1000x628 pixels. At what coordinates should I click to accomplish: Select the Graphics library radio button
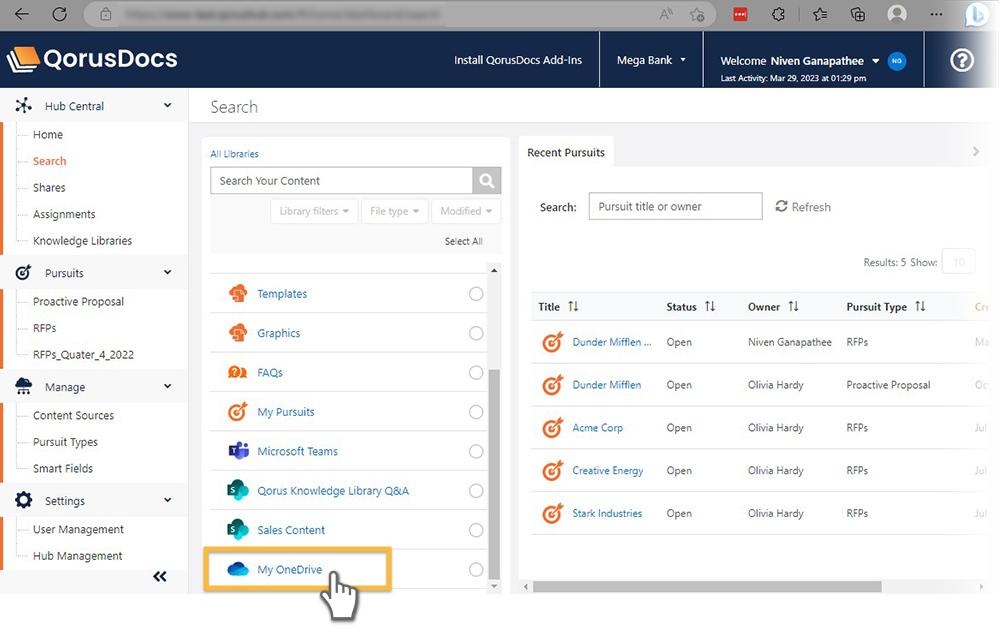click(476, 333)
